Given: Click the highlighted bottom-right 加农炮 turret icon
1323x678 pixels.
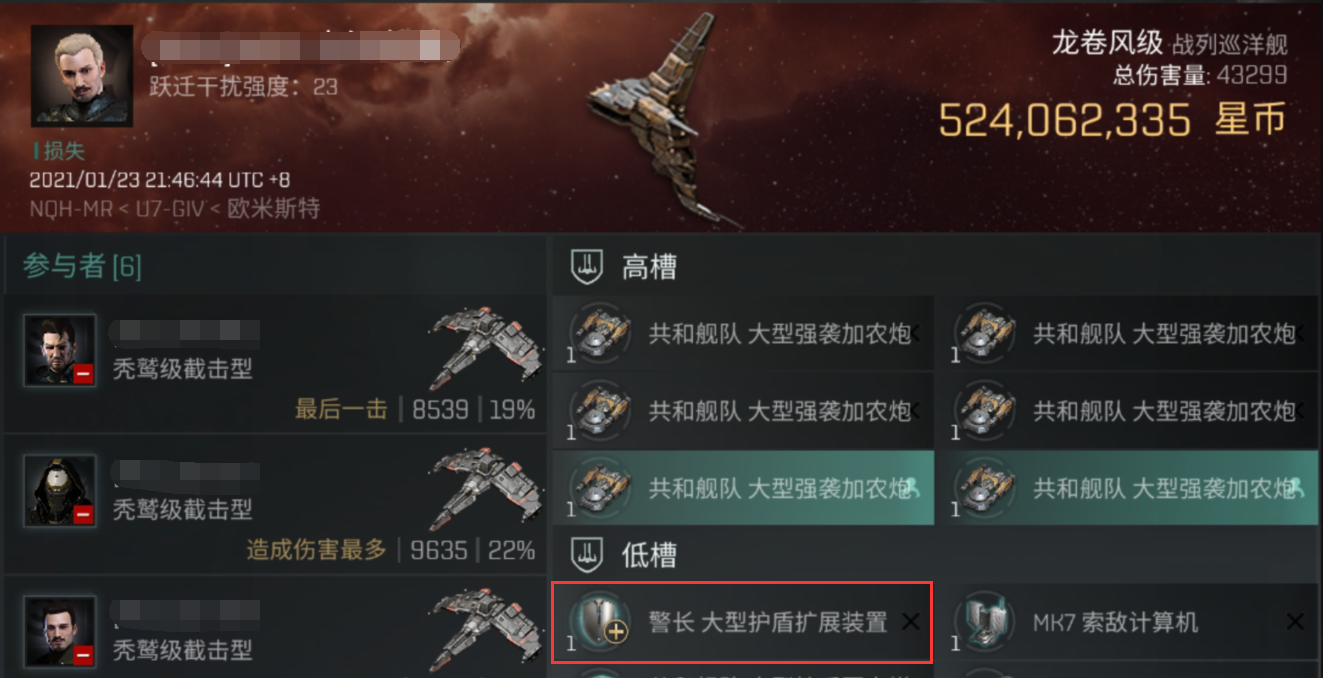Looking at the screenshot, I should coord(984,488).
